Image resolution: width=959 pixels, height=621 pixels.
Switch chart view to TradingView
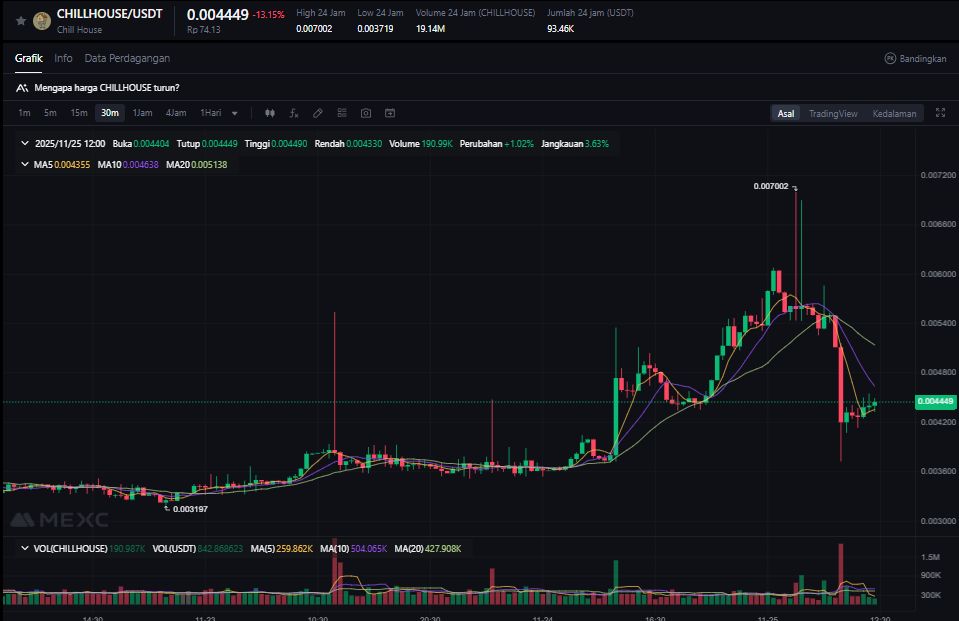click(832, 114)
